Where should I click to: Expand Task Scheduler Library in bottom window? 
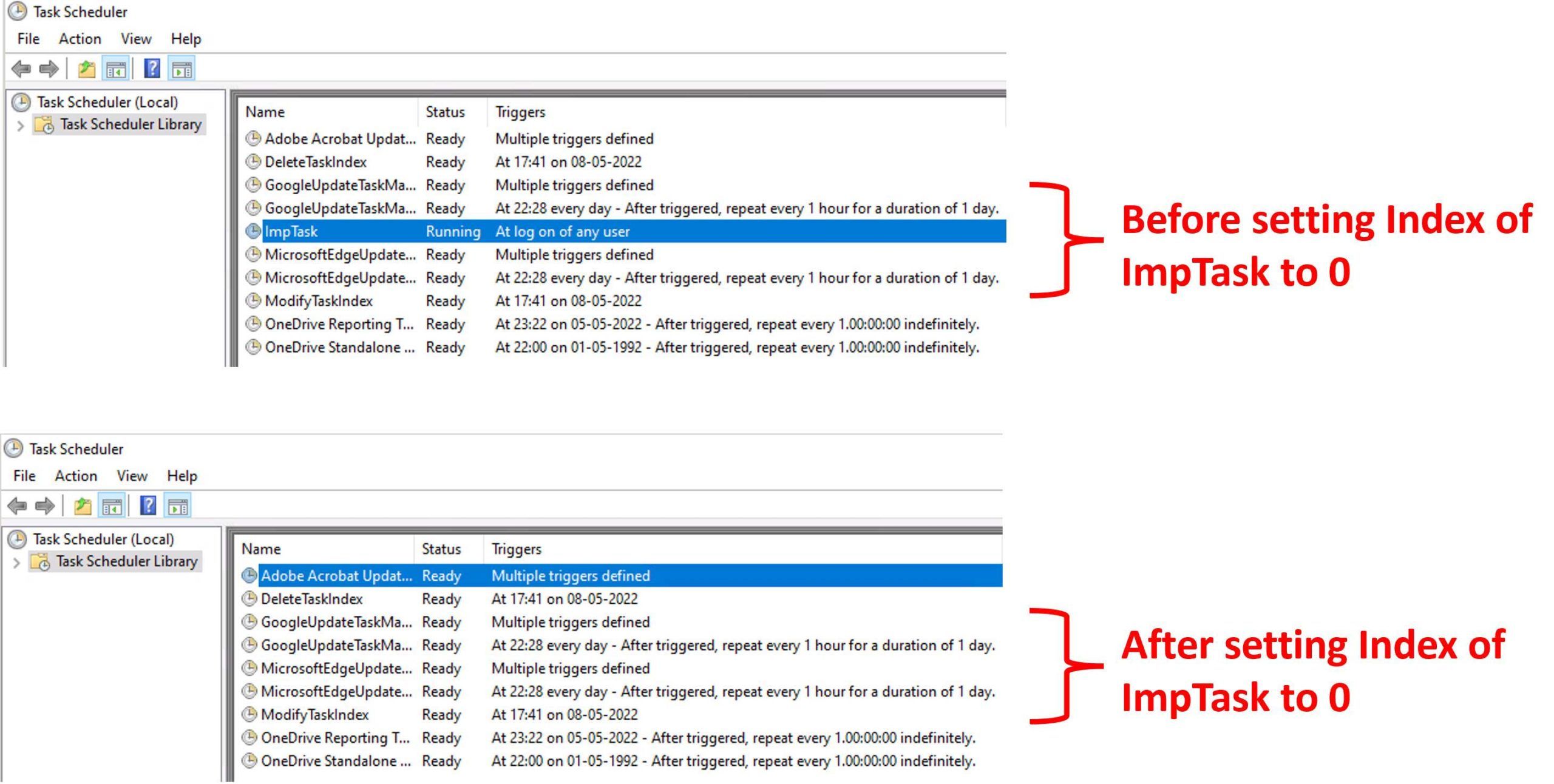tap(17, 563)
